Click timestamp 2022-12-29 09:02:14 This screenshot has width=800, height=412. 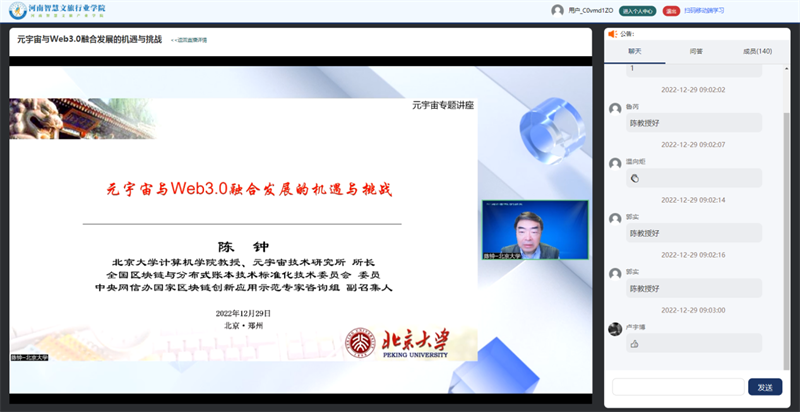click(693, 200)
